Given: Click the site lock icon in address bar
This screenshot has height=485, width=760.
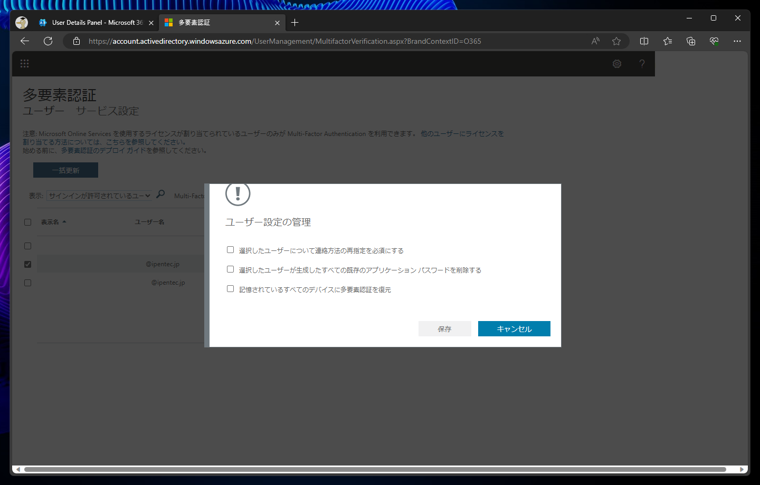Looking at the screenshot, I should click(x=76, y=41).
